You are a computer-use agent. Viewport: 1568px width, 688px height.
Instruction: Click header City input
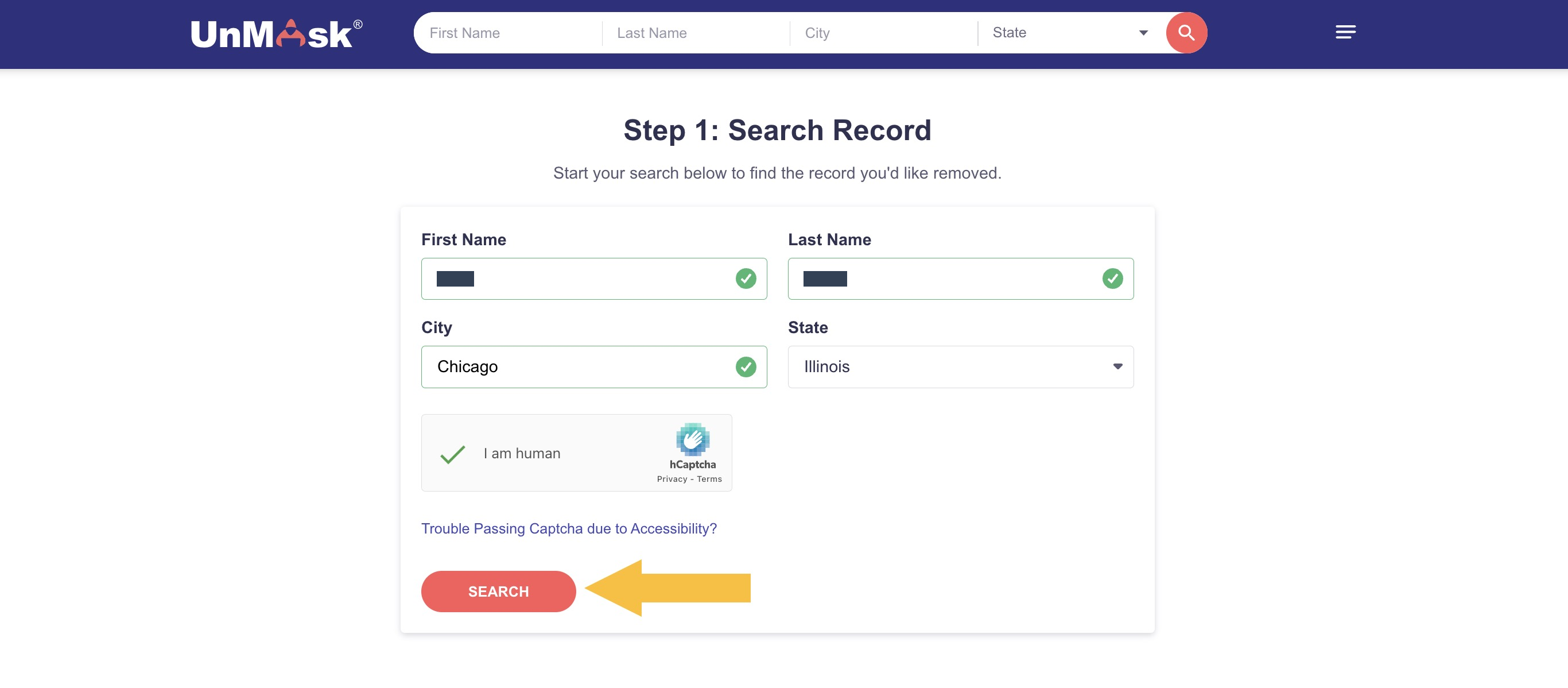coord(884,33)
